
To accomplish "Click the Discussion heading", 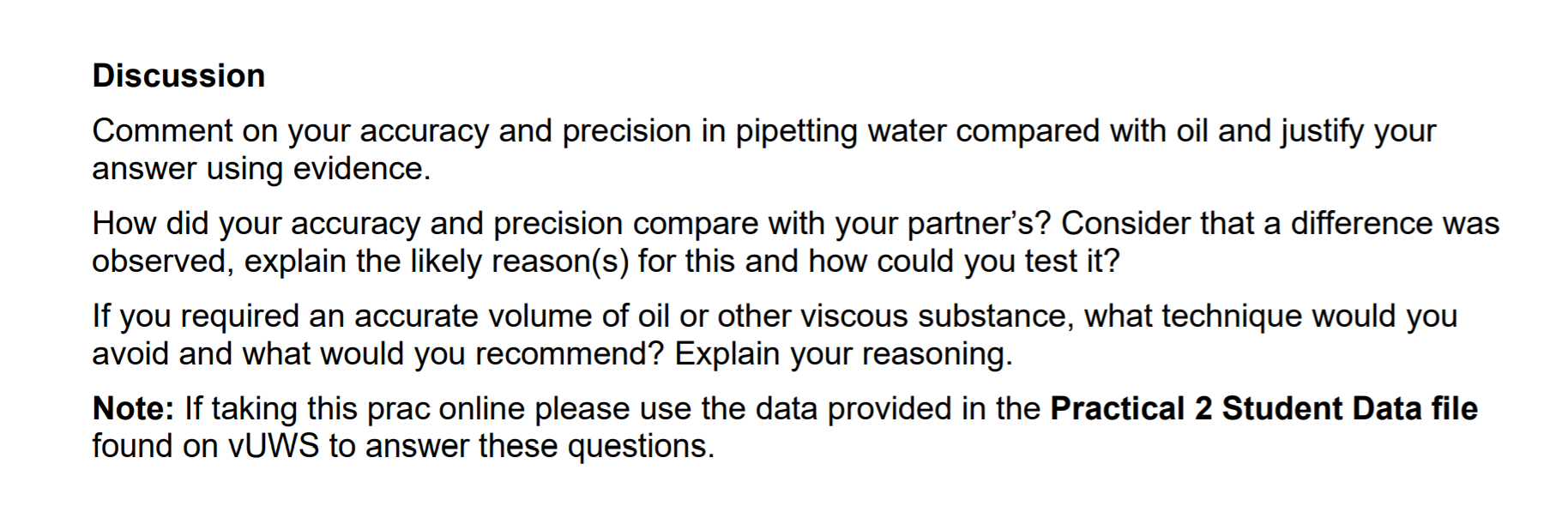I will 178,76.
